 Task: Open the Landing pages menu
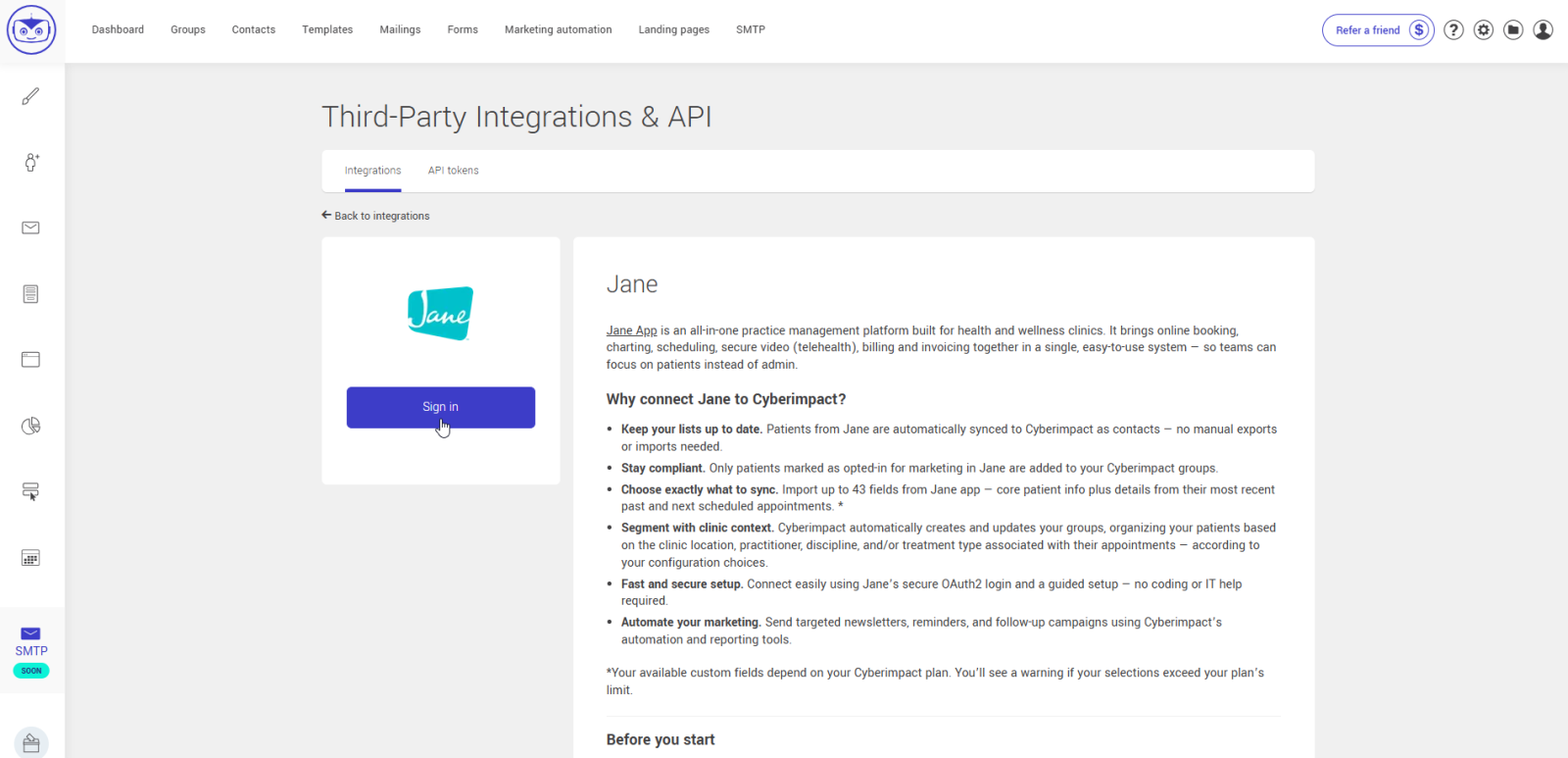(x=673, y=29)
